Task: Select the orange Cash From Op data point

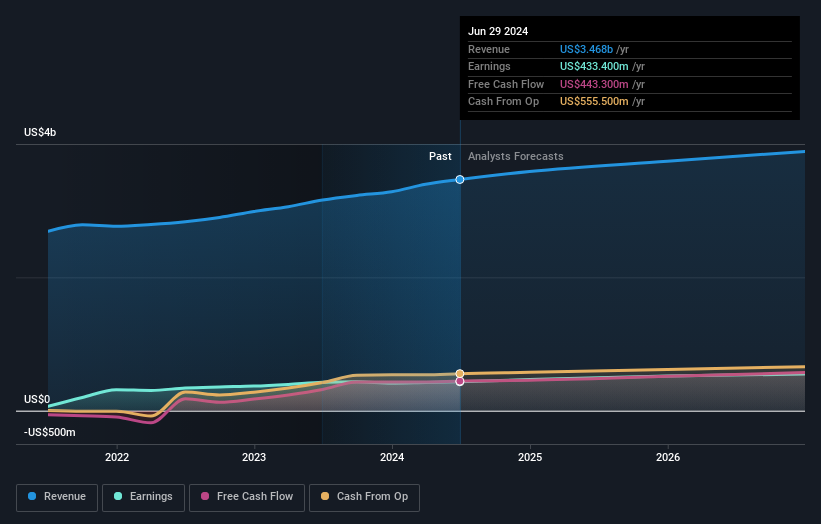Action: (x=460, y=373)
